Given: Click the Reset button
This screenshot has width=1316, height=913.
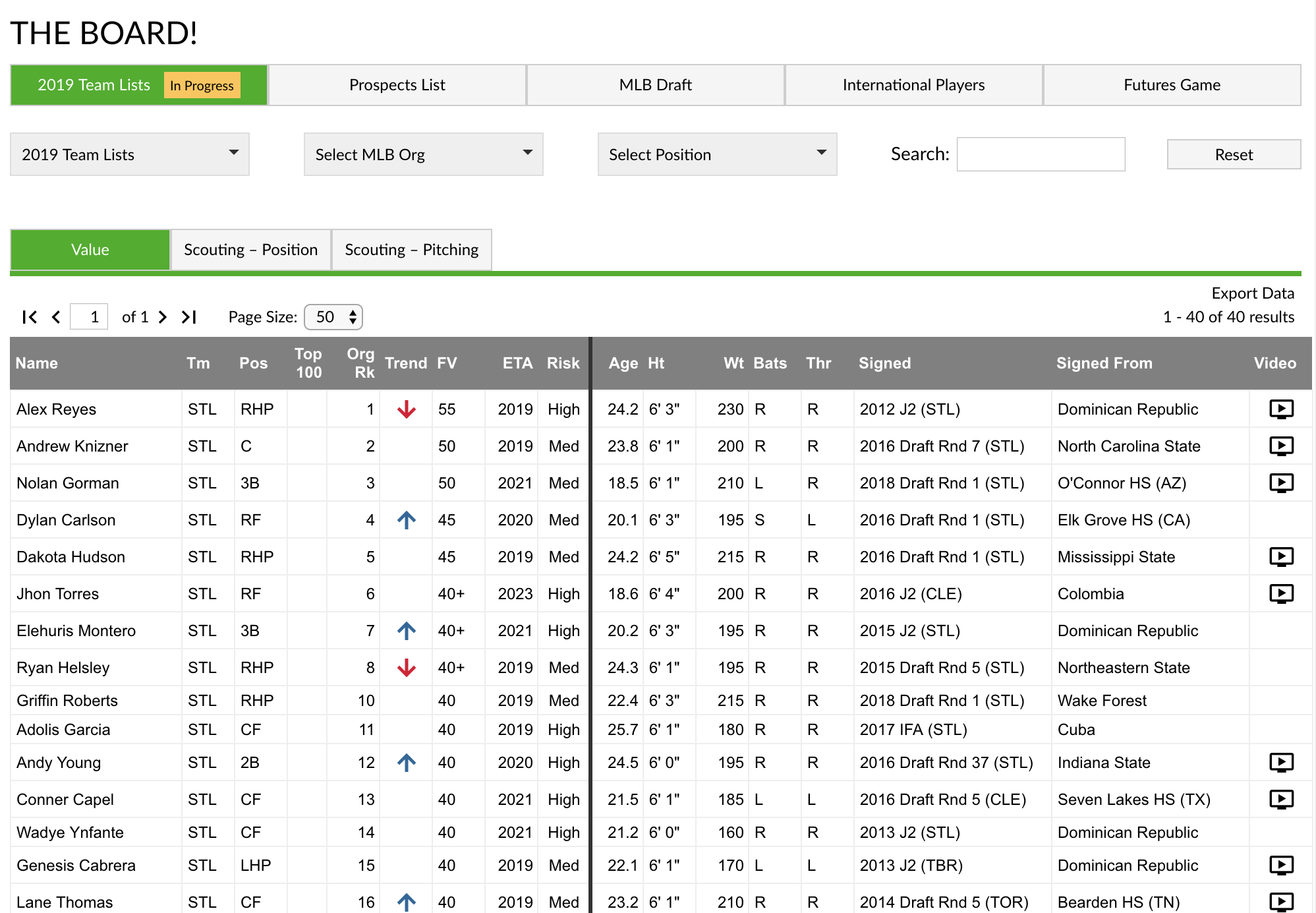Looking at the screenshot, I should tap(1232, 154).
